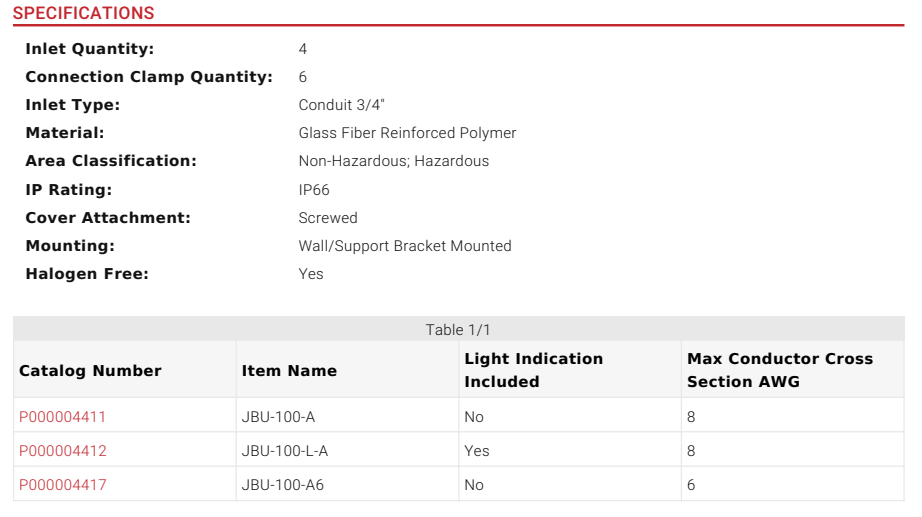
Task: Click the Wall/Support Bracket Mounted value
Action: (405, 246)
